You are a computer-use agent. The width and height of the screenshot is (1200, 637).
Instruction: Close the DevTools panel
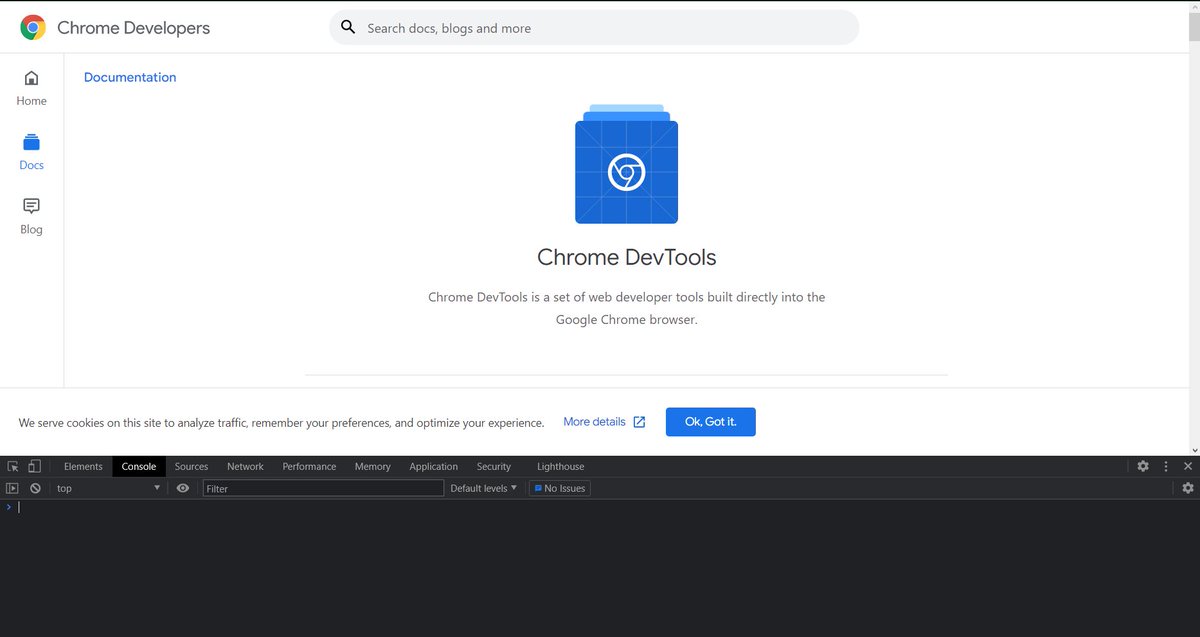(x=1188, y=466)
